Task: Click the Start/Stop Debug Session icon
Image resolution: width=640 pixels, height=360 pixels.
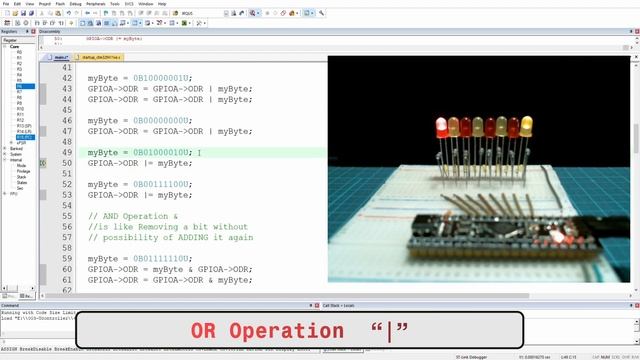Action: pos(252,13)
